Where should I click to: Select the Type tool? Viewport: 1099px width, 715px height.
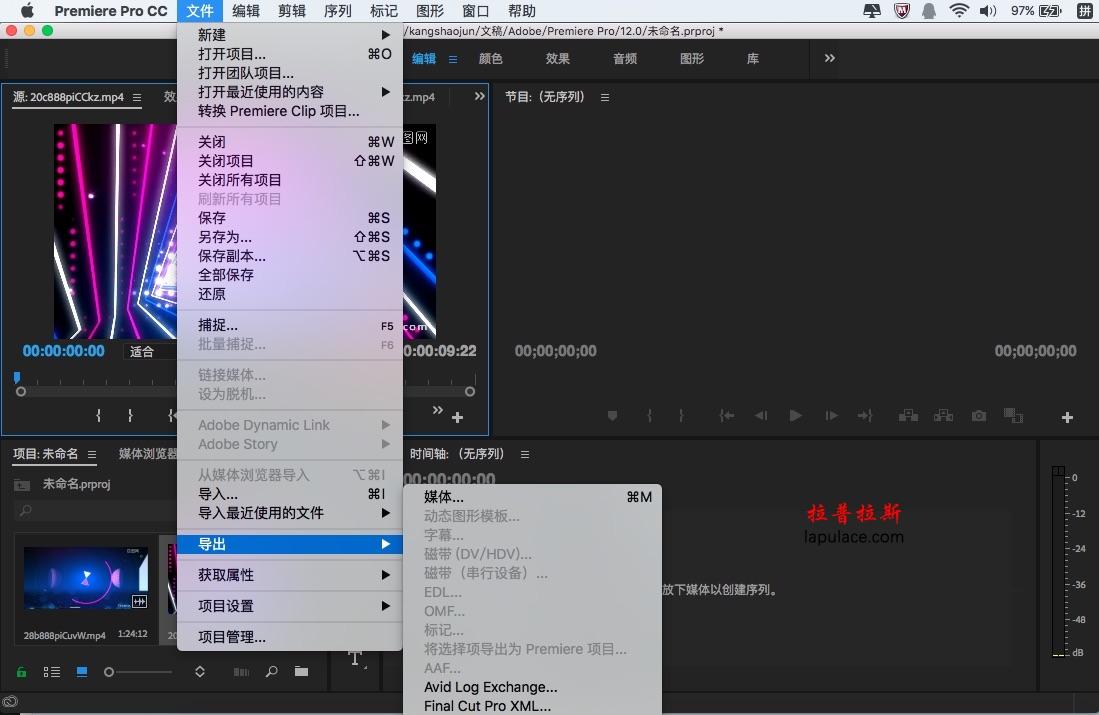click(356, 659)
